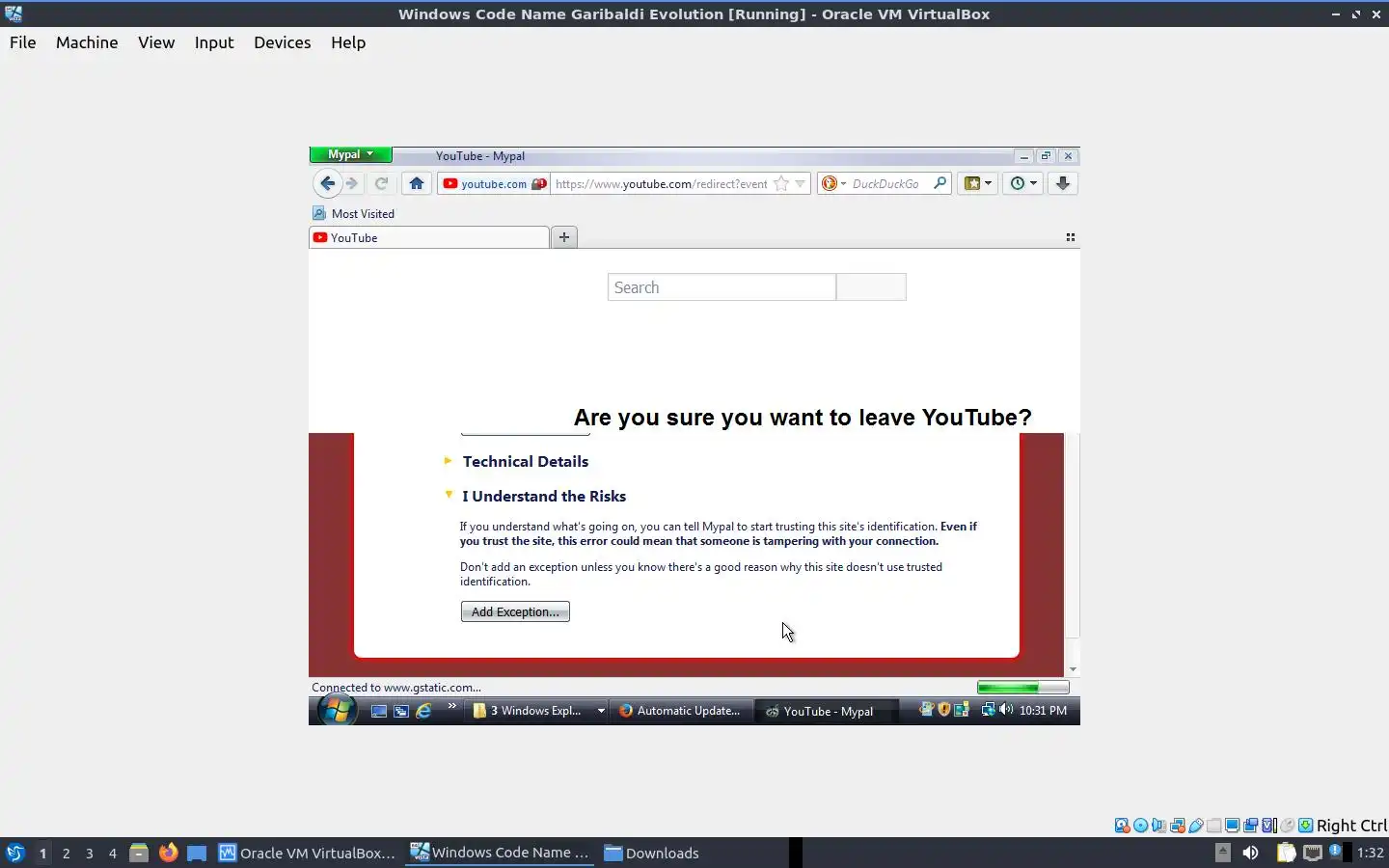Click the URL address bar text
1389x868 pixels.
pos(662,183)
